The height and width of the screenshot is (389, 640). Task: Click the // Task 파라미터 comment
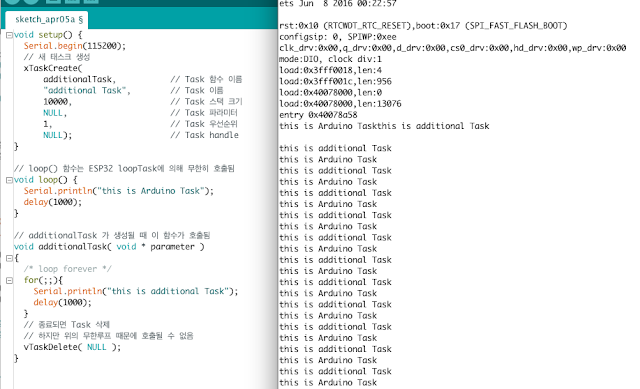click(204, 113)
